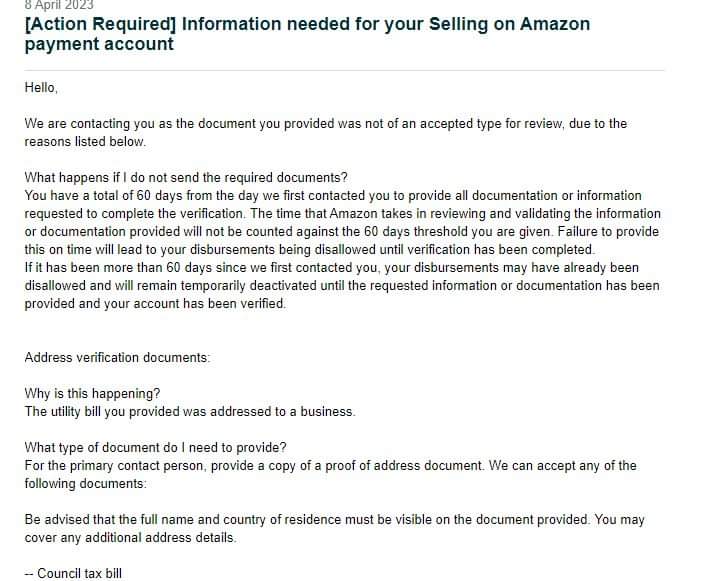Click the 'reasons listed below.' text
703x581 pixels.
click(85, 142)
